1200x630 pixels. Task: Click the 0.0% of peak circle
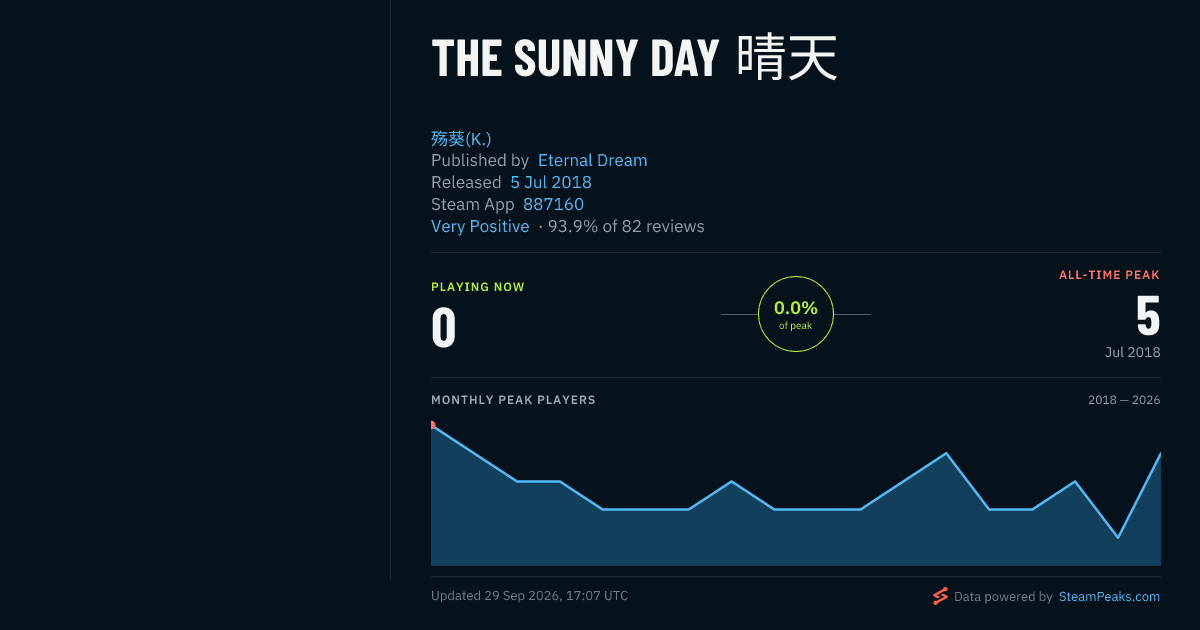(796, 314)
